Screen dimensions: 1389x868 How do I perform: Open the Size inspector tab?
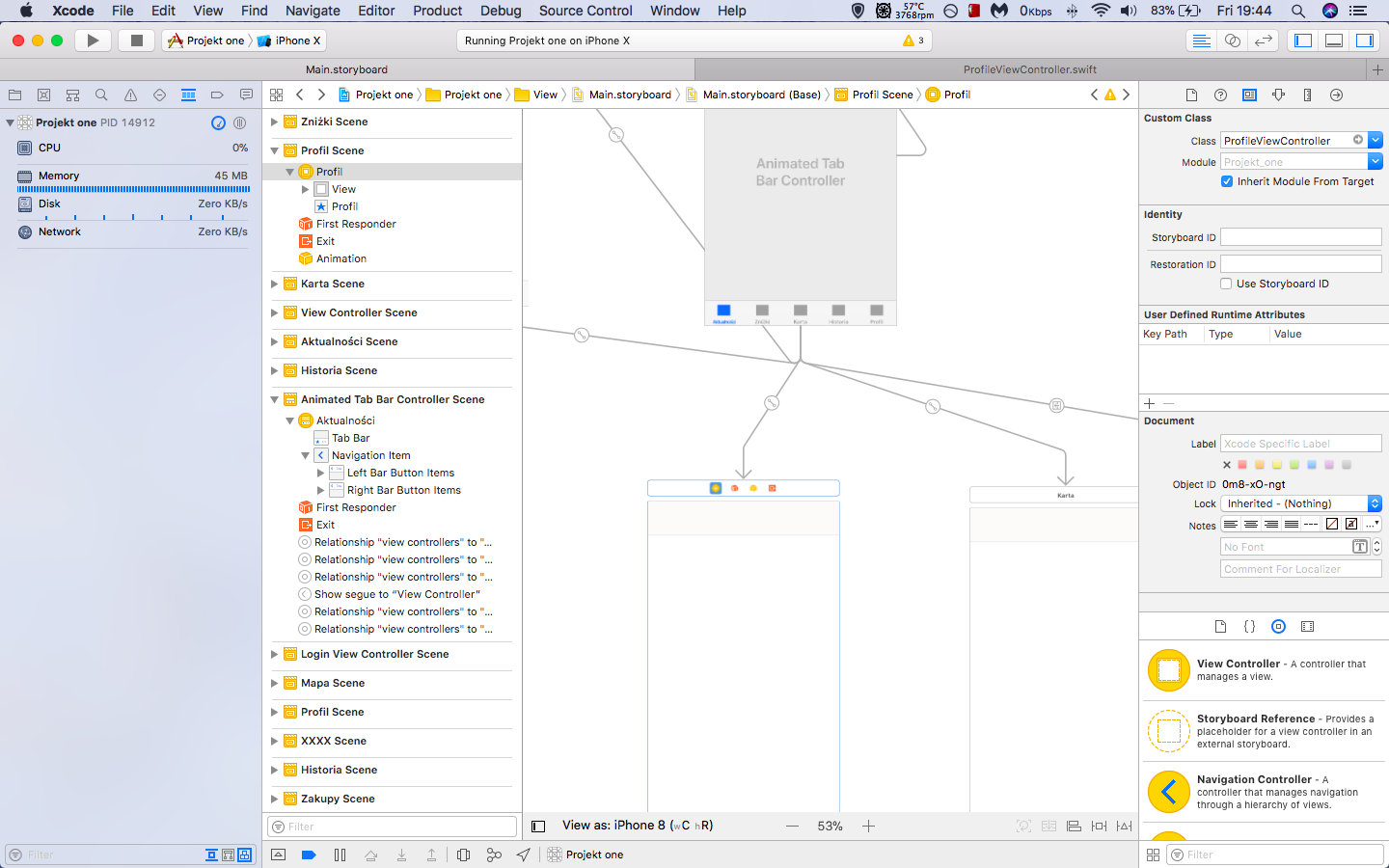coord(1307,95)
